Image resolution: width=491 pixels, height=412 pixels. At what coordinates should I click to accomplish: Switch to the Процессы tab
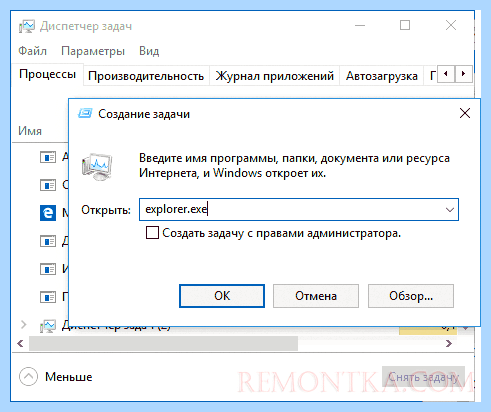coord(47,74)
